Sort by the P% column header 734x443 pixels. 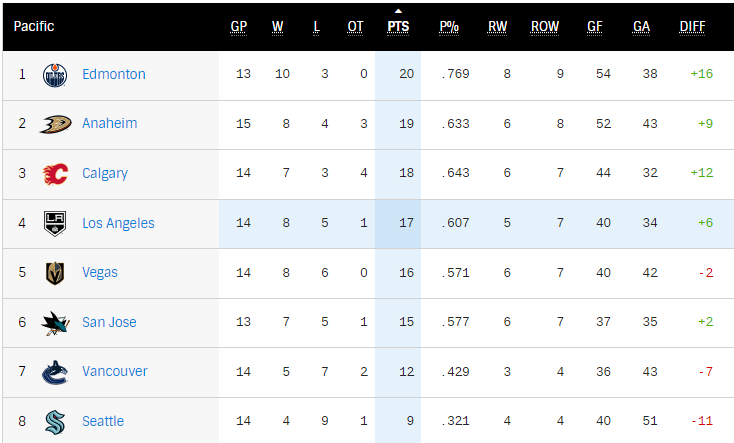(x=449, y=27)
